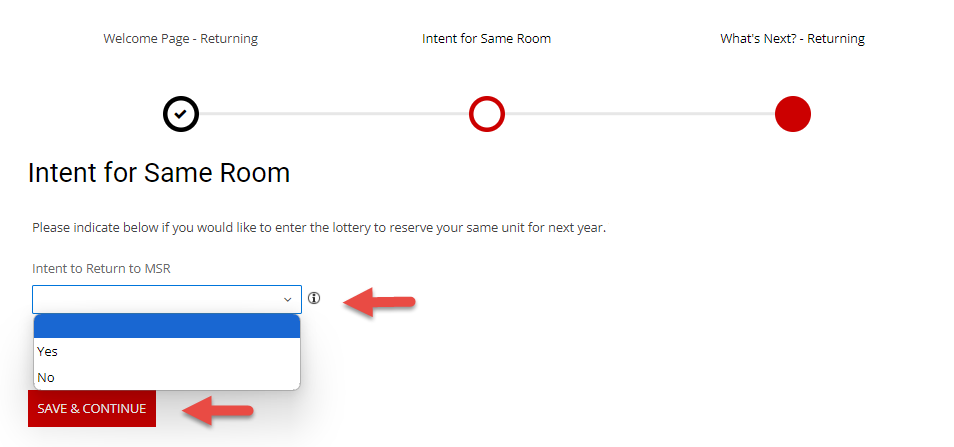Click the solid red final-step circle
The width and height of the screenshot is (954, 447).
(792, 114)
